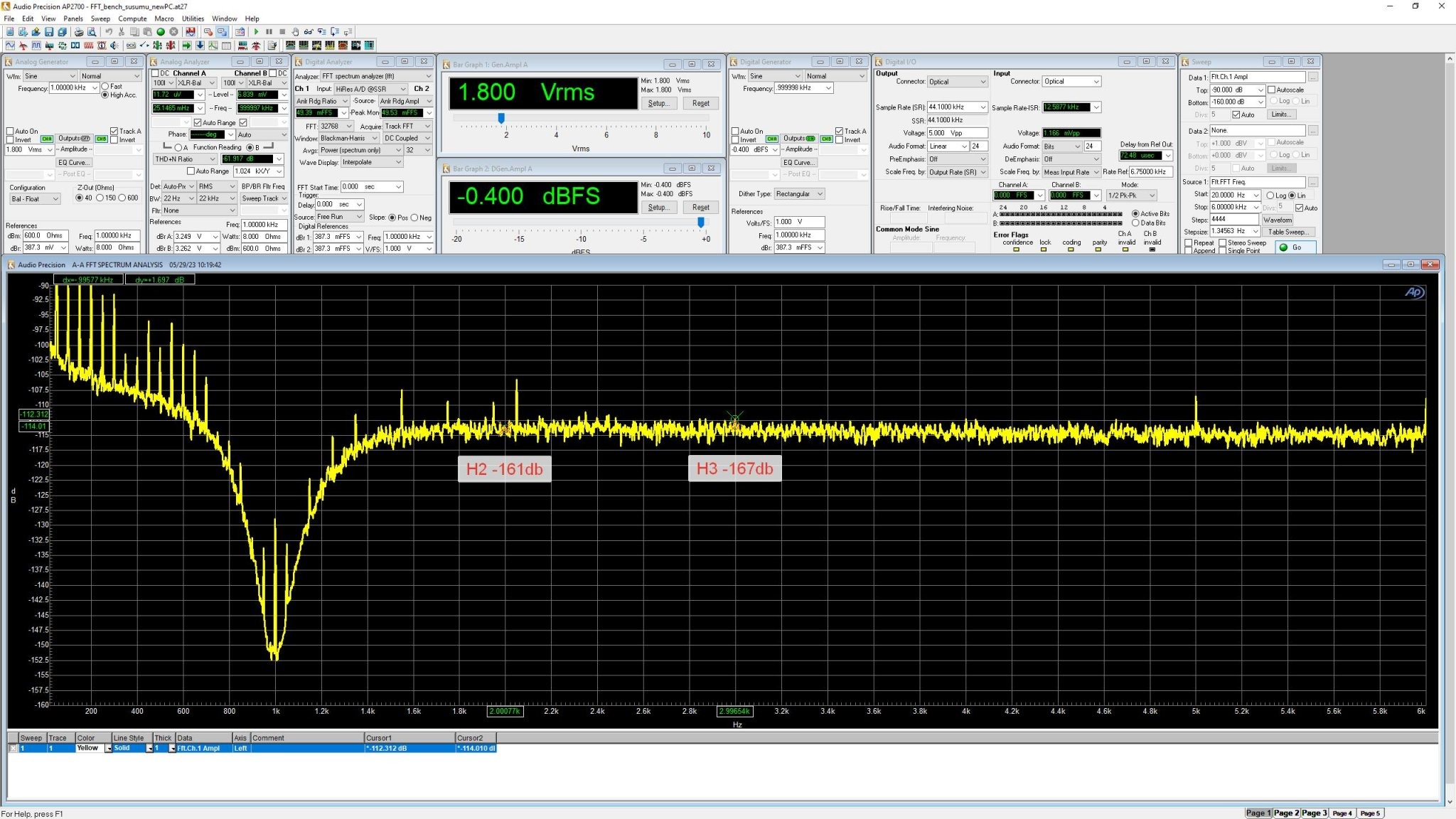The width and height of the screenshot is (1456, 819).
Task: Click the DCX panel toolbar icon
Action: pos(131,45)
